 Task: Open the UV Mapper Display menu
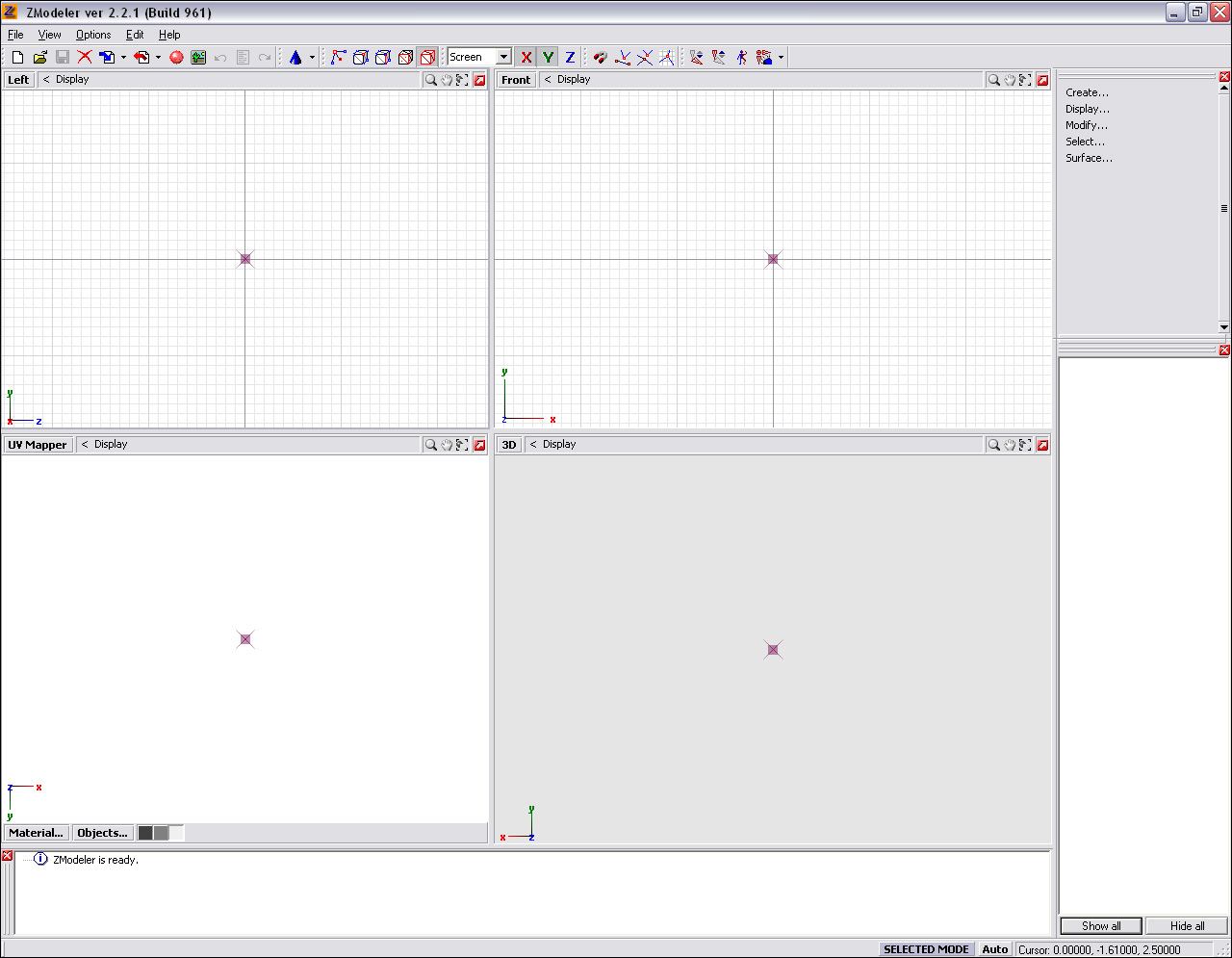click(x=111, y=445)
